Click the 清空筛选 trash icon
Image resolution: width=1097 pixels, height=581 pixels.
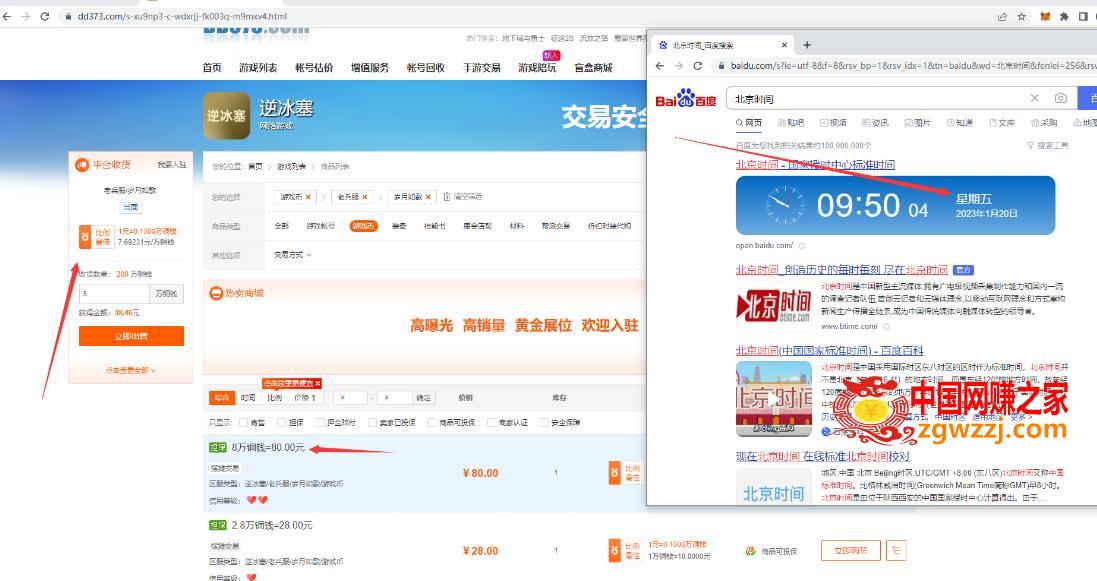click(x=447, y=197)
